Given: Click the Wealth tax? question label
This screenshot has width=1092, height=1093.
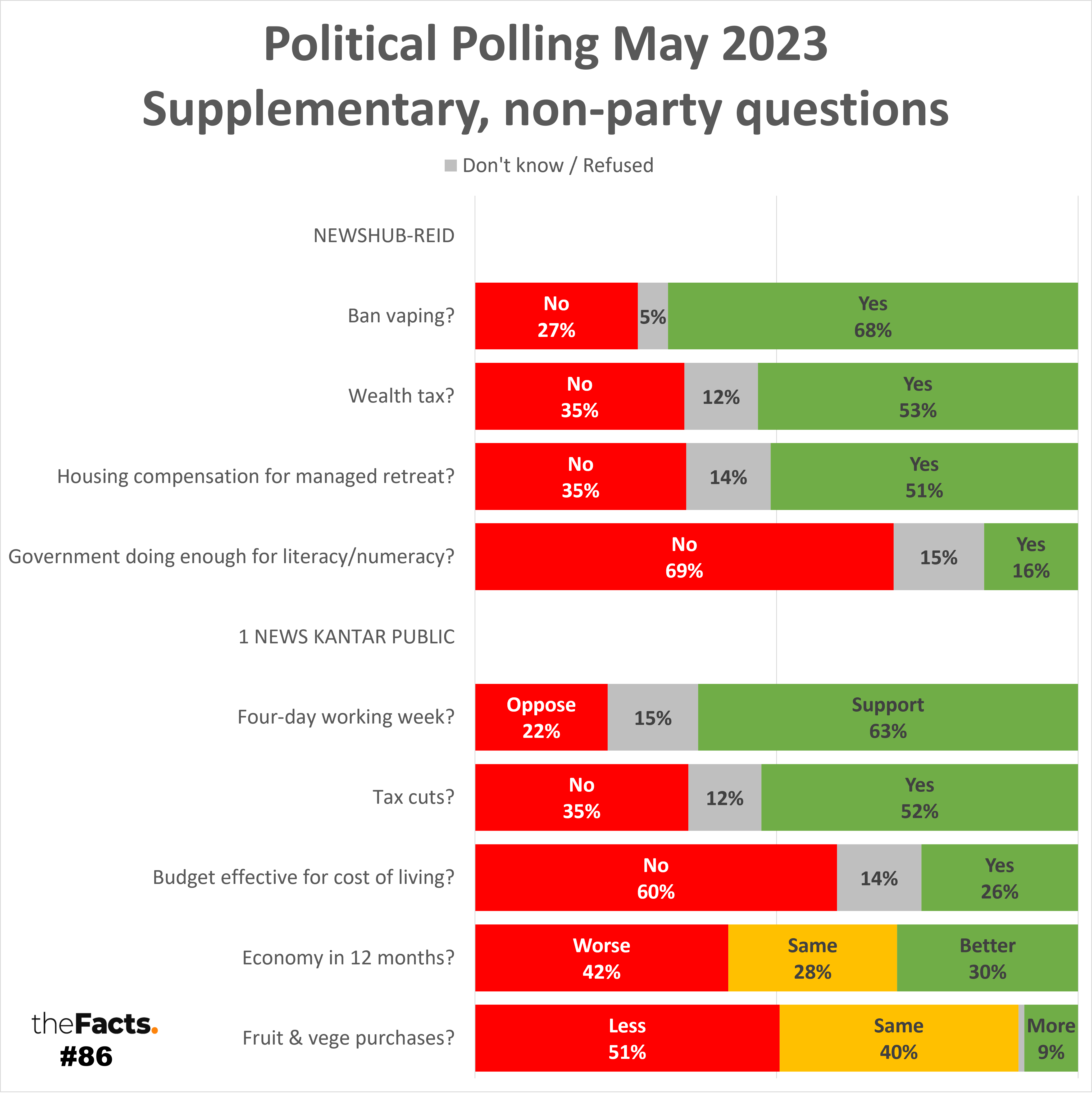Looking at the screenshot, I should coord(401,396).
